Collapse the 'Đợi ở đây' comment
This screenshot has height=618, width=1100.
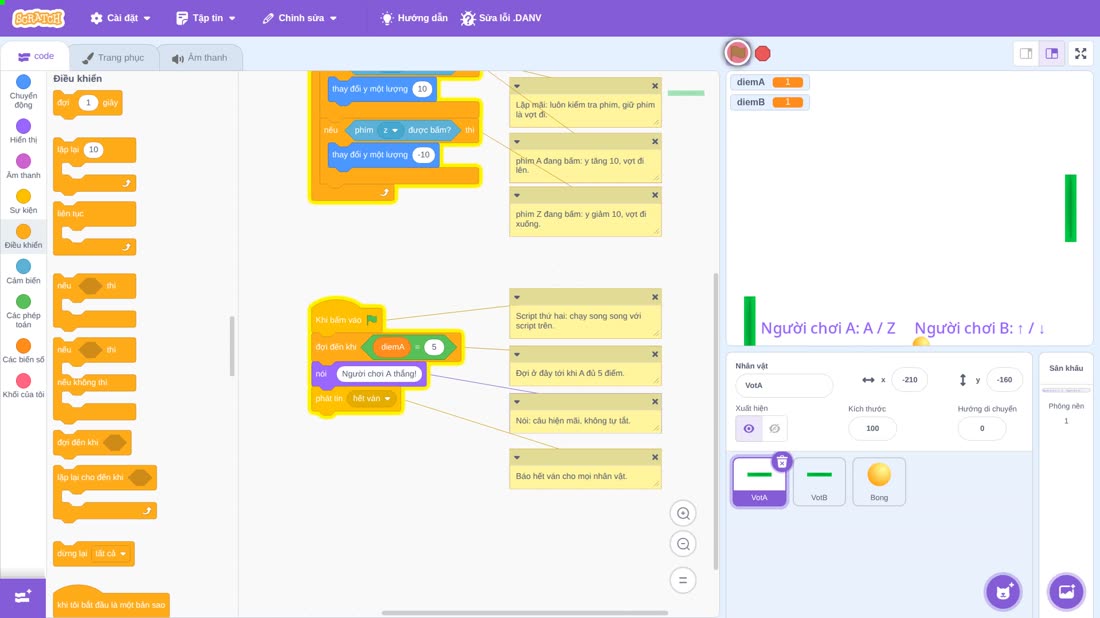point(517,354)
